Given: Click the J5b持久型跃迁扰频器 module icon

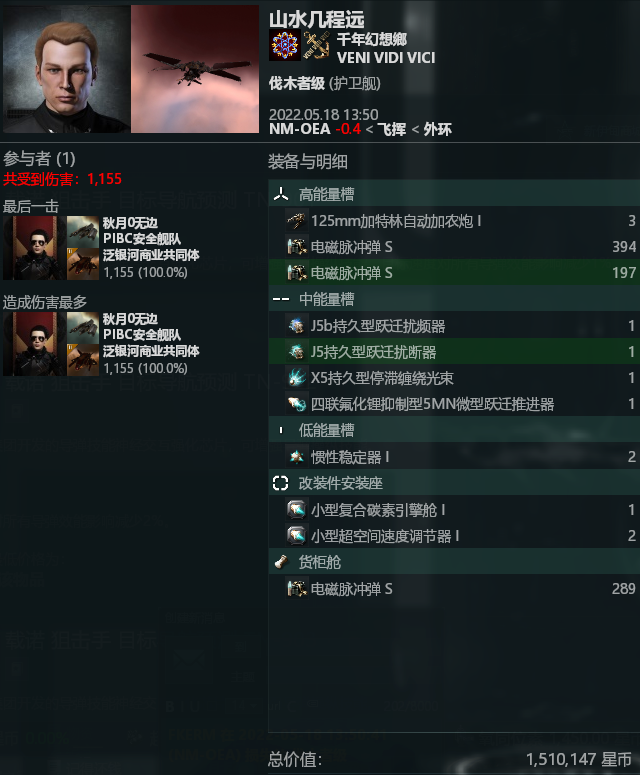Looking at the screenshot, I should tap(297, 326).
